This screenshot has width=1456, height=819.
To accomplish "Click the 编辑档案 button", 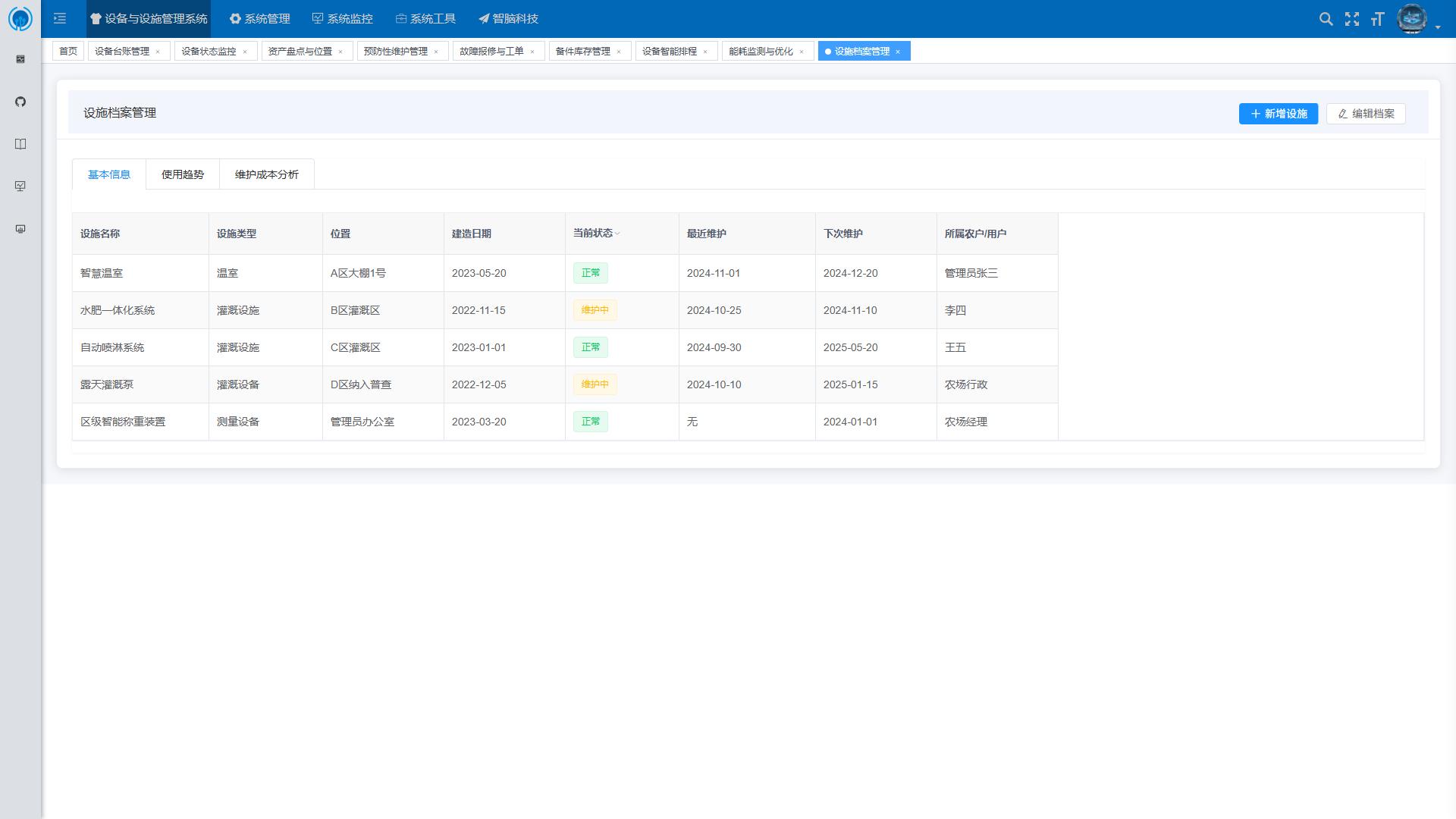I will [1365, 114].
